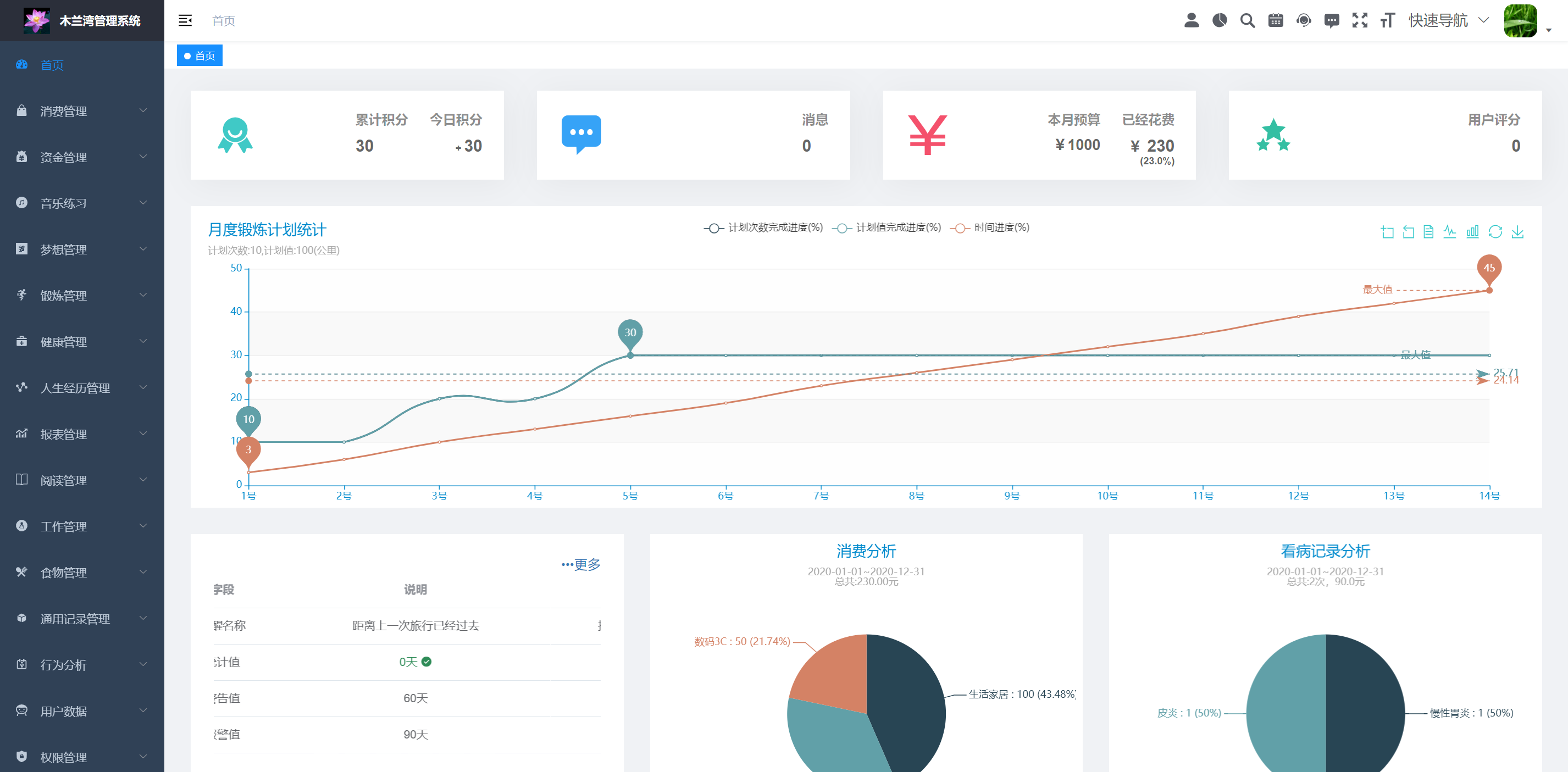Viewport: 1568px width, 772px height.
Task: Open the 行为分析 sidebar item
Action: [x=82, y=665]
